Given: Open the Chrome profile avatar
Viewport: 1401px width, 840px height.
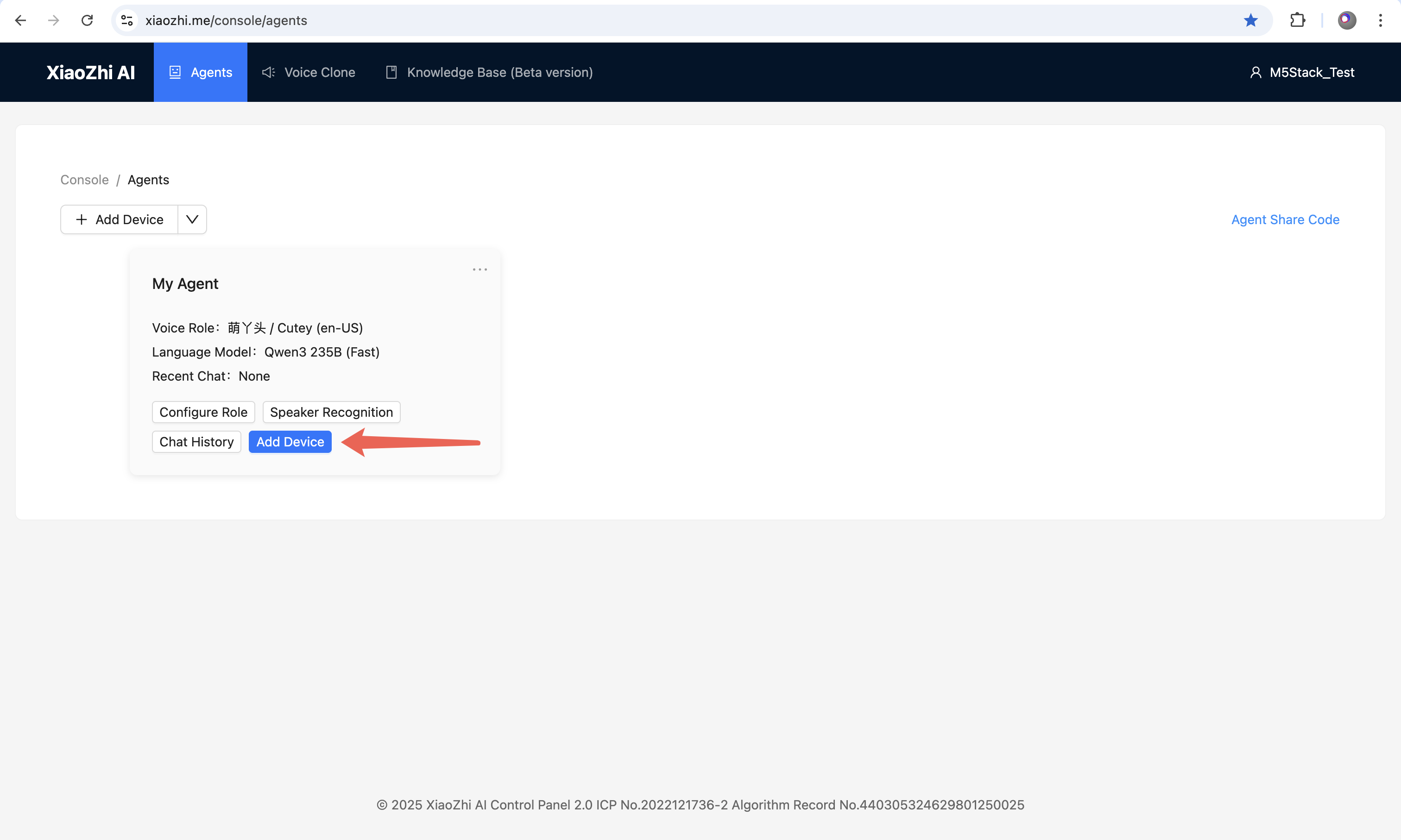Looking at the screenshot, I should tap(1347, 21).
